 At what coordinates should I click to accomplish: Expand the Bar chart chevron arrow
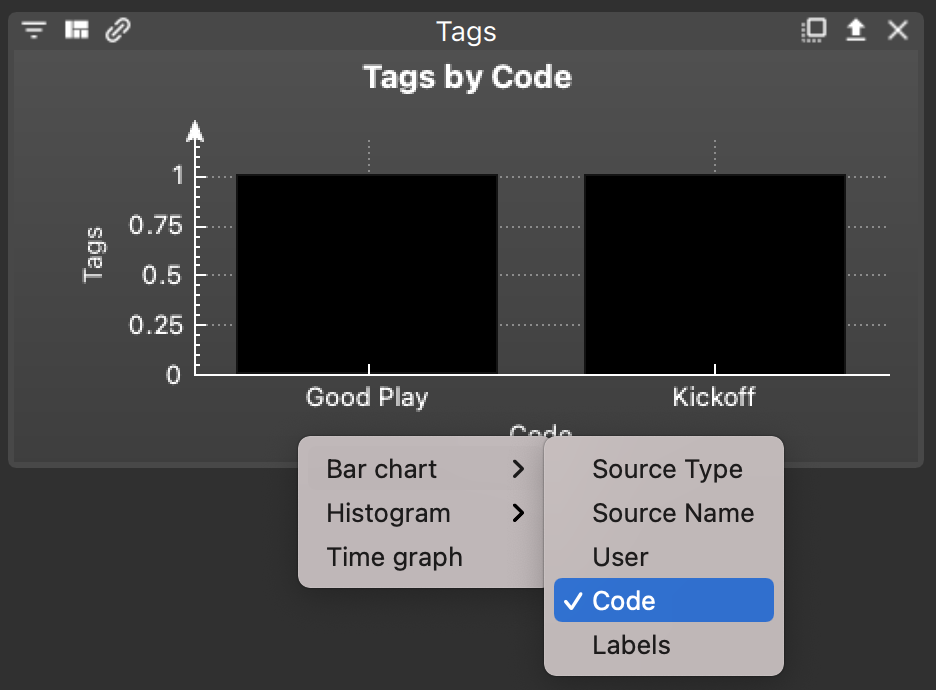518,469
